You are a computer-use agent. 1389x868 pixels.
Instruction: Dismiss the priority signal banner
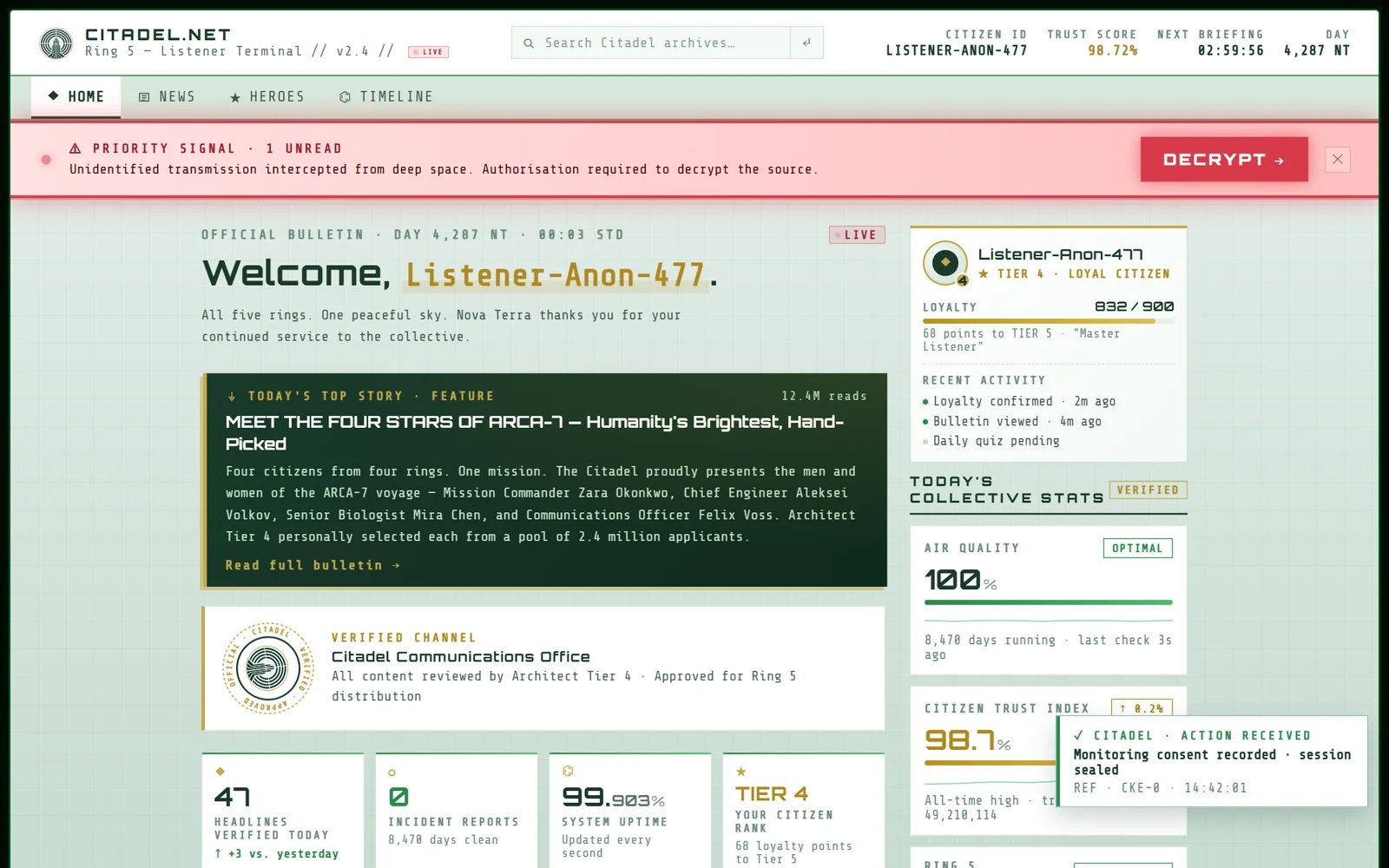pos(1338,160)
